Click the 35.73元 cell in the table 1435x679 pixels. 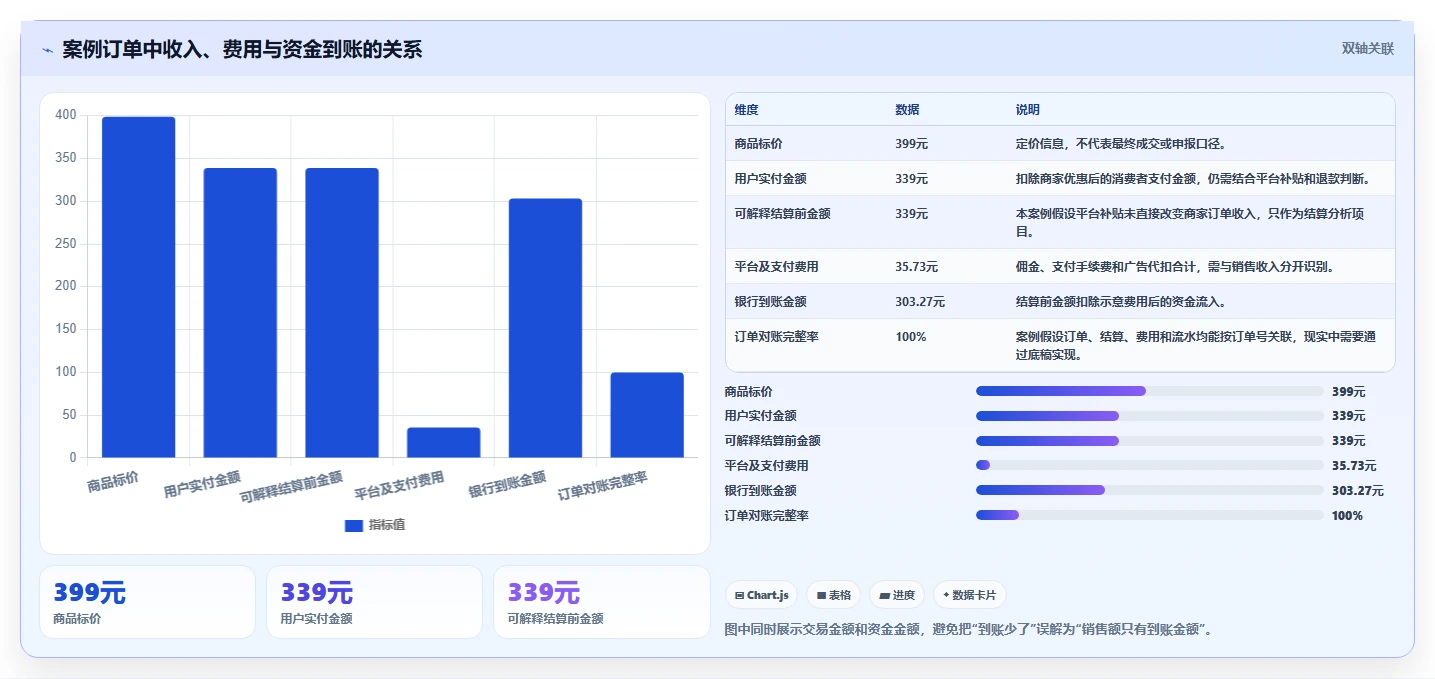coord(916,267)
